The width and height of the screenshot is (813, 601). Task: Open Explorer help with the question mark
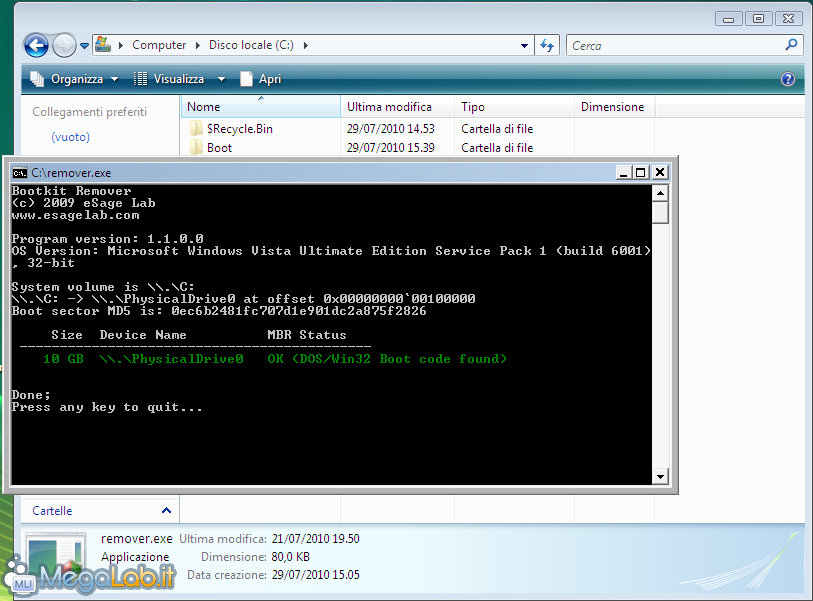pos(788,79)
